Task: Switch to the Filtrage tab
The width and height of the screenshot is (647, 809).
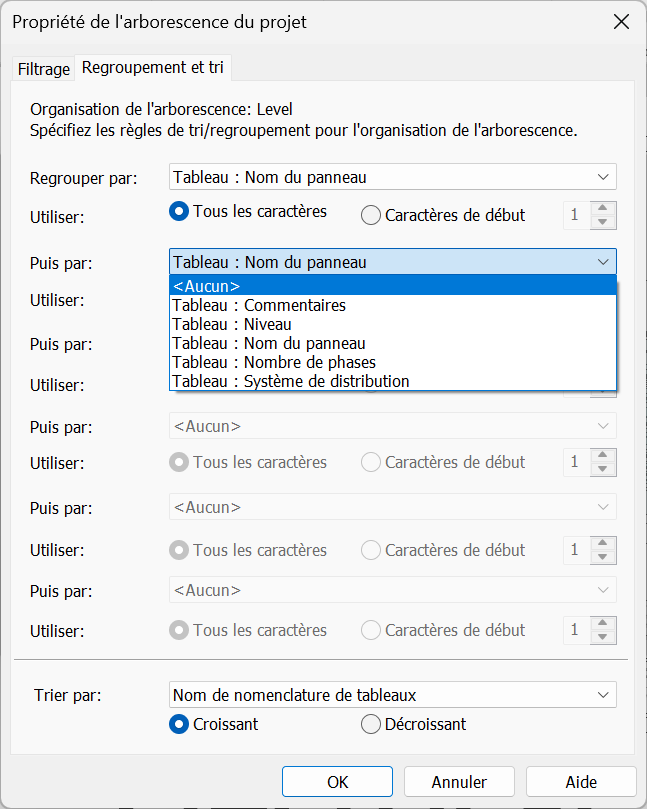Action: tap(43, 69)
